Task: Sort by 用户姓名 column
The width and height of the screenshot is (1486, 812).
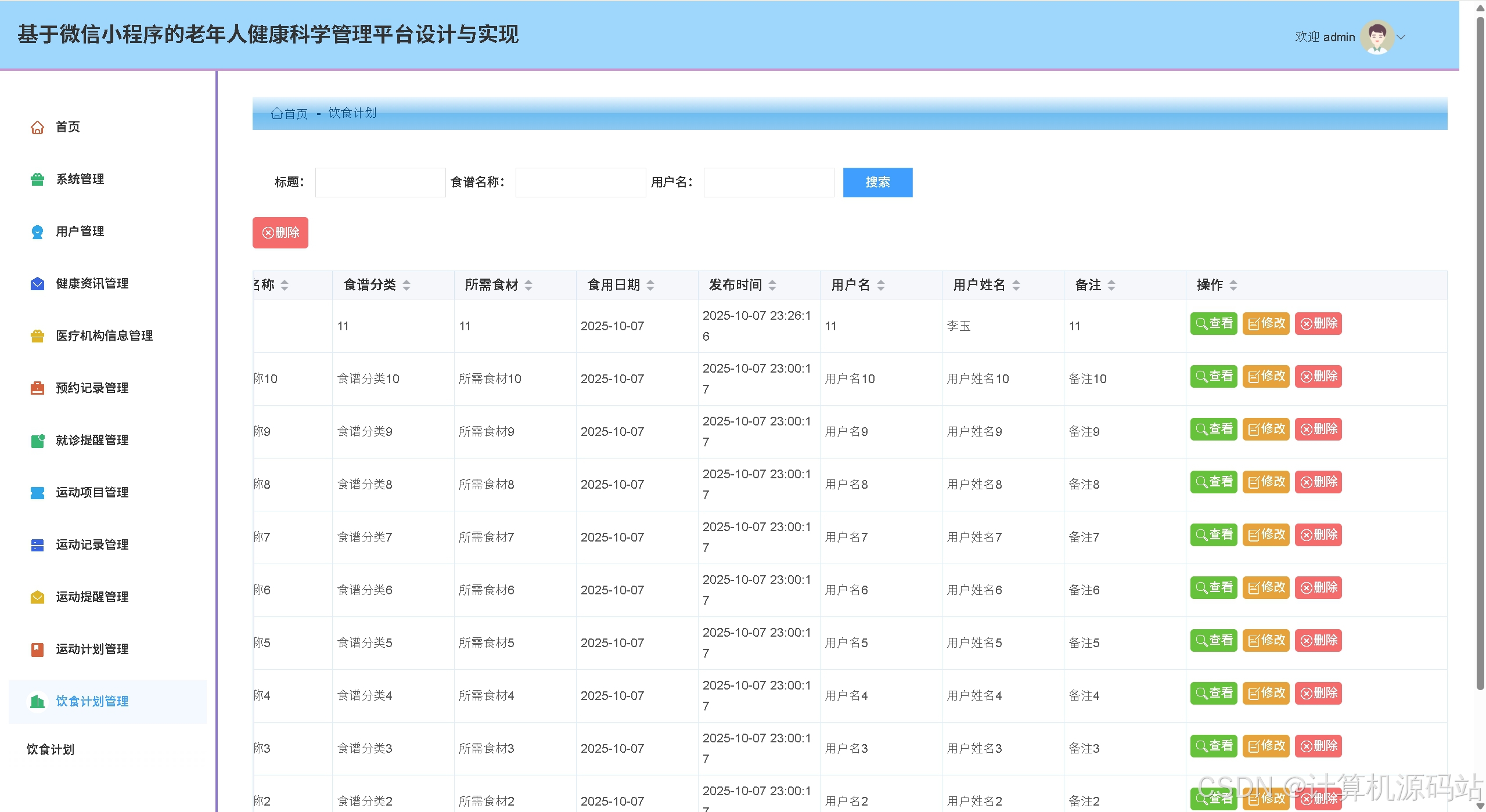Action: 1016,285
